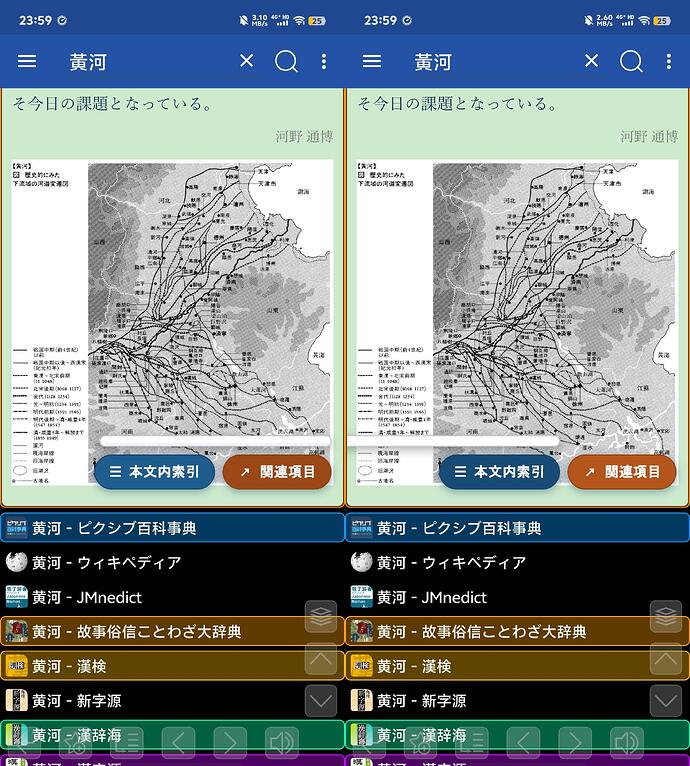Clear the search text on left screen
This screenshot has width=690, height=766.
pos(247,61)
